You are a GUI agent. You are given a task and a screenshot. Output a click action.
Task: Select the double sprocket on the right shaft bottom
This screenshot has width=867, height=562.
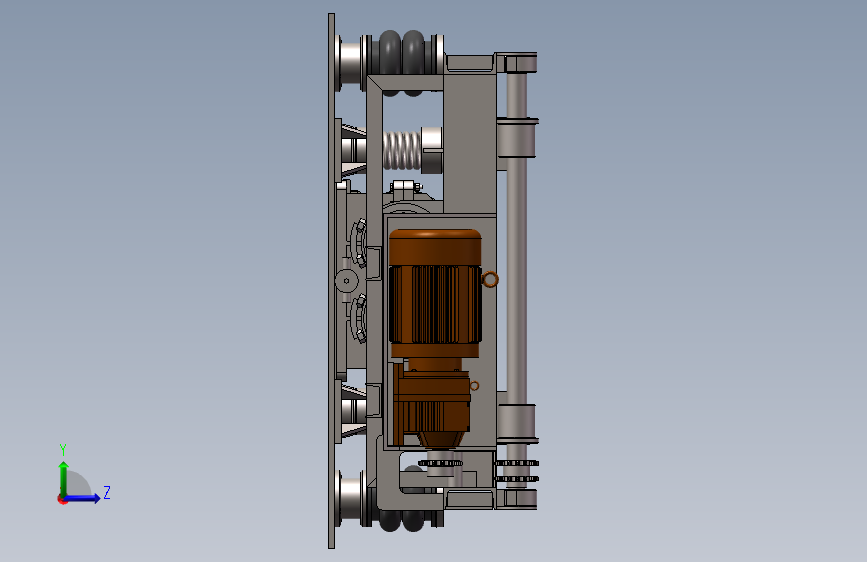[516, 471]
